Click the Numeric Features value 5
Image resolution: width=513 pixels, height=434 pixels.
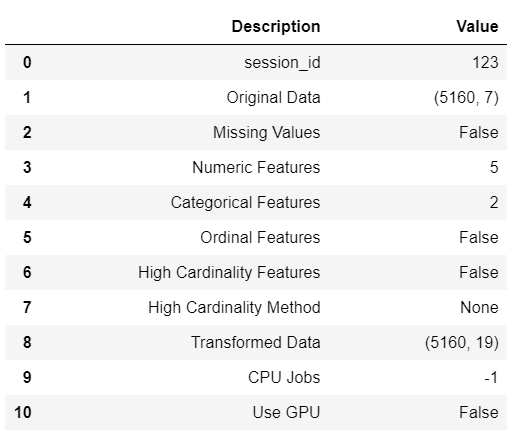[x=494, y=167]
